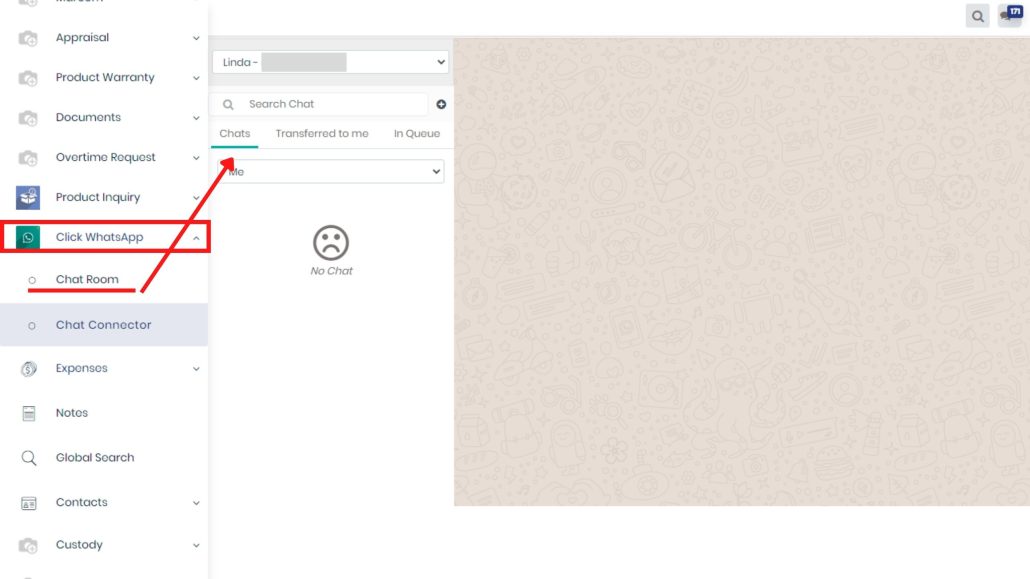Open the Product Warranty menu label
The width and height of the screenshot is (1030, 579).
105,78
